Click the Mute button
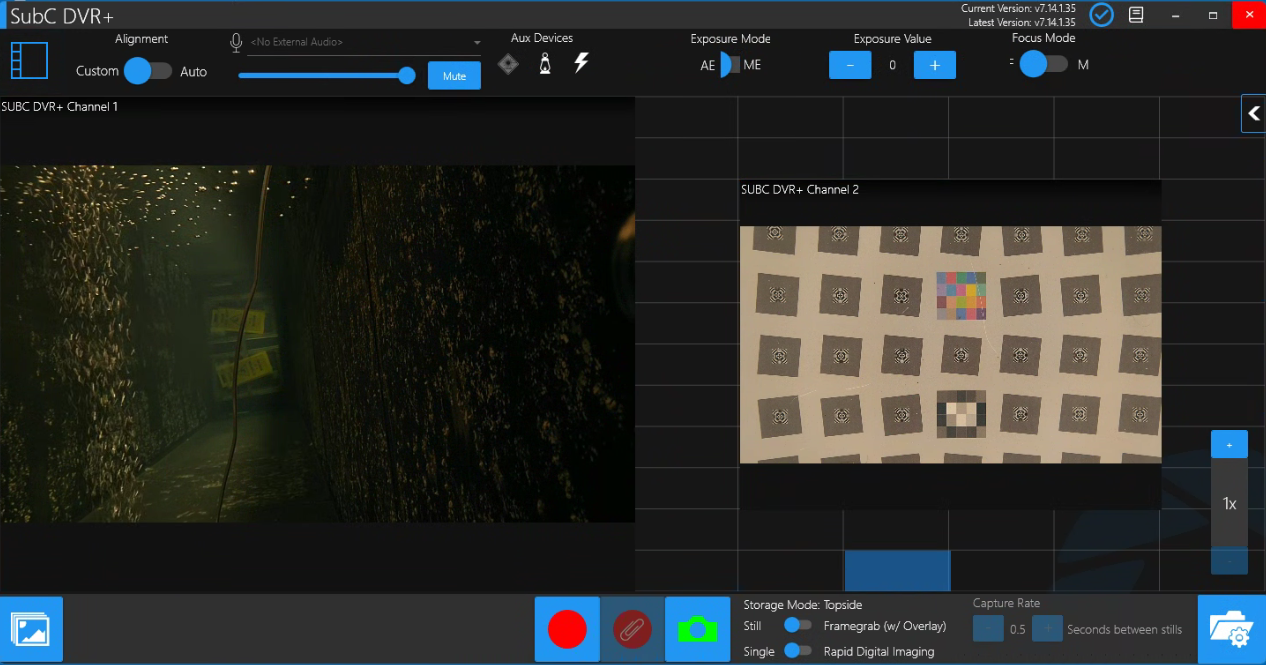Screen dimensions: 1266x665 coord(454,76)
